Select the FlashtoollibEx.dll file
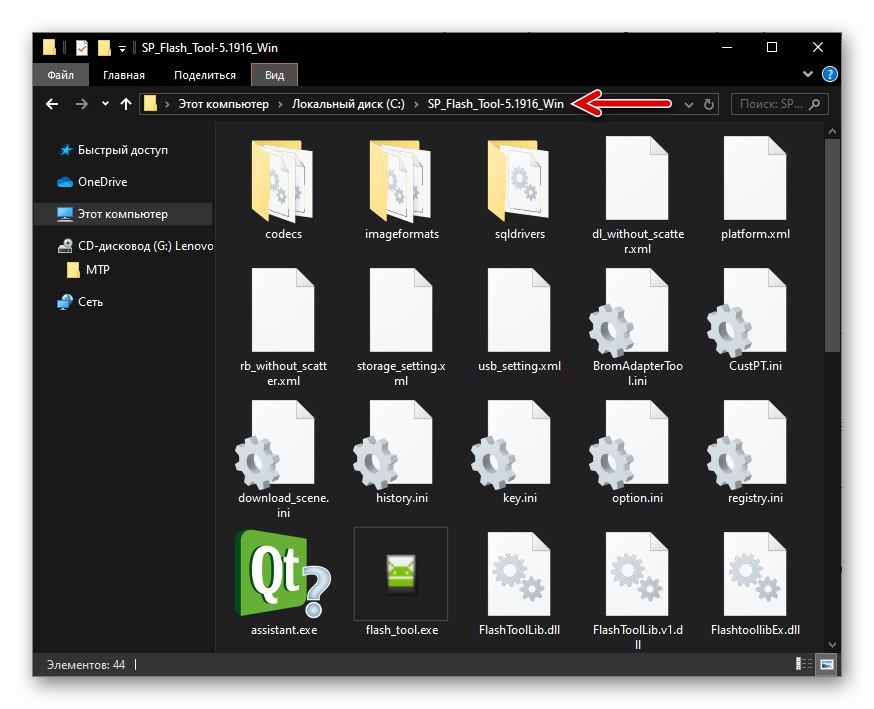This screenshot has width=874, height=709. [755, 584]
